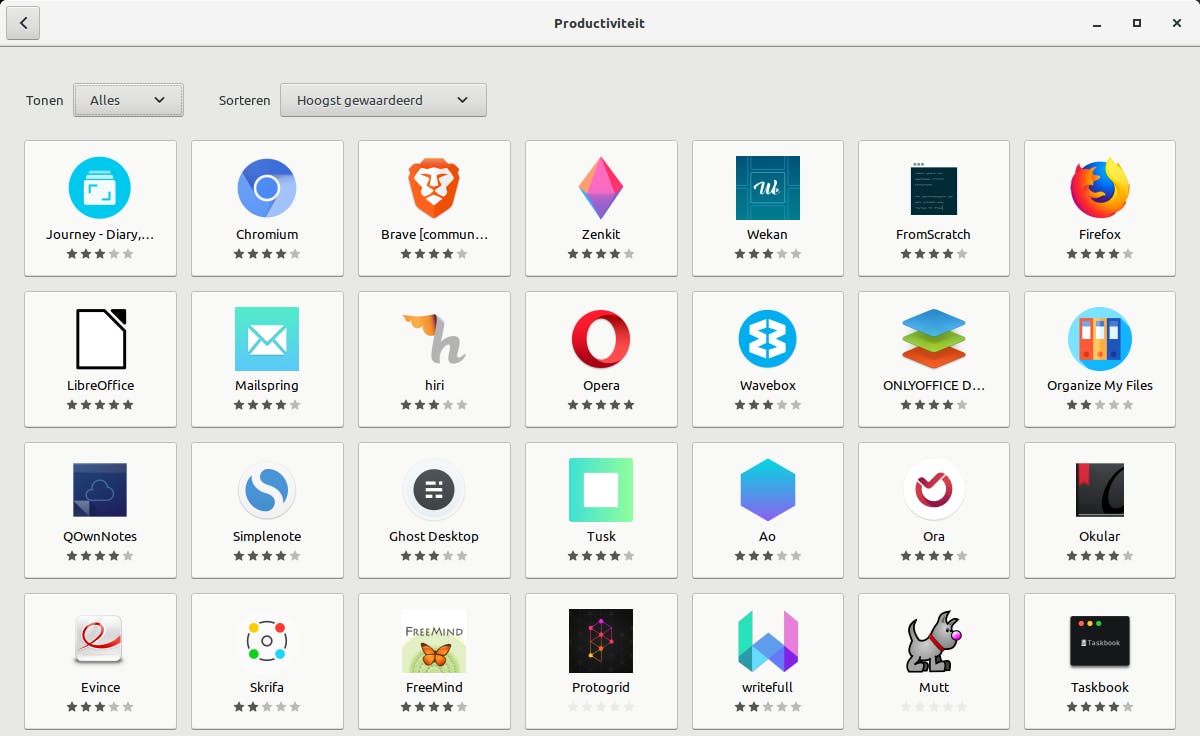Click the Chromium app name
This screenshot has width=1200, height=736.
tap(267, 235)
